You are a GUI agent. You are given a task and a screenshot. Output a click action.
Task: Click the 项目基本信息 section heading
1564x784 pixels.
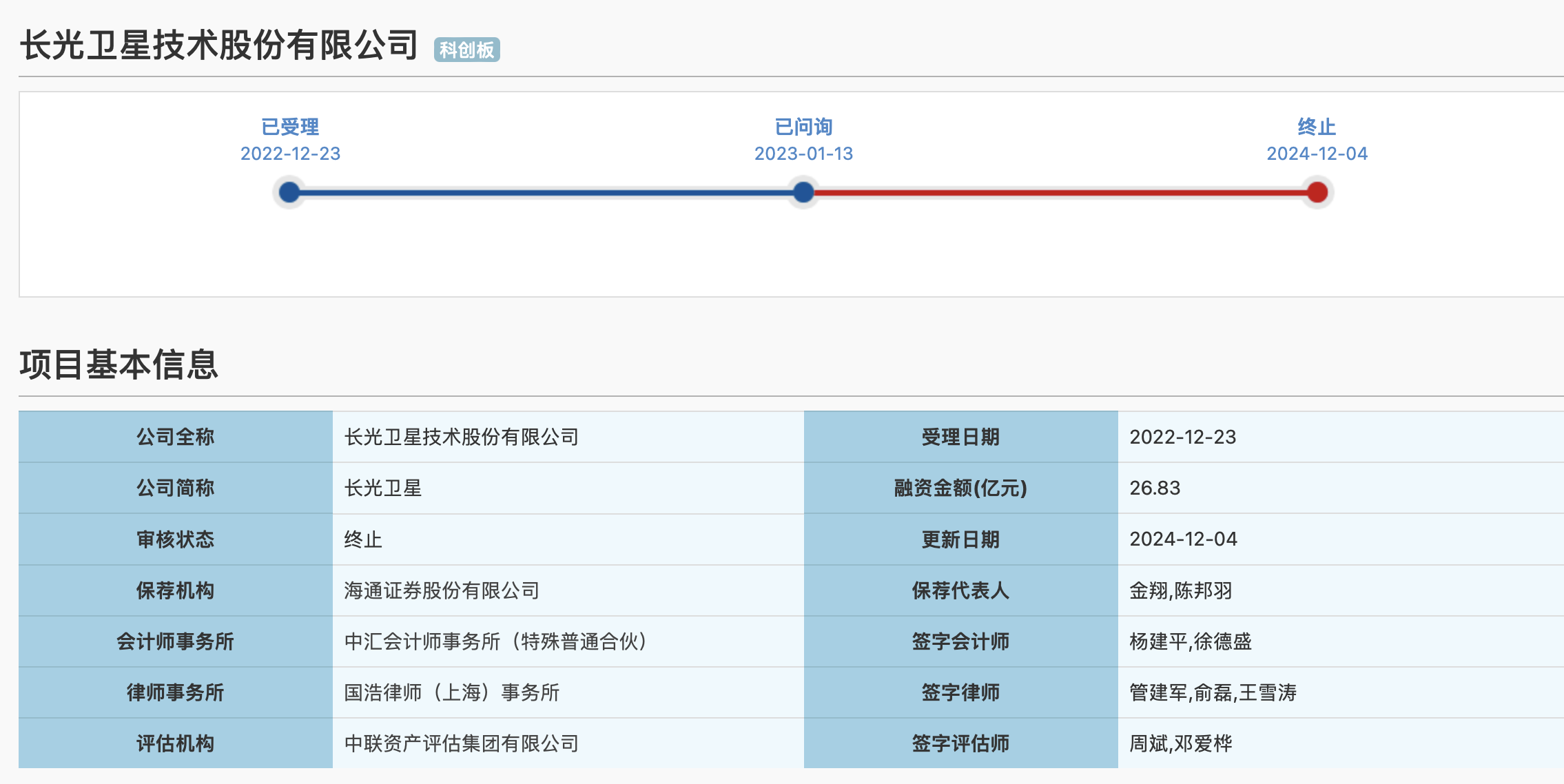119,364
